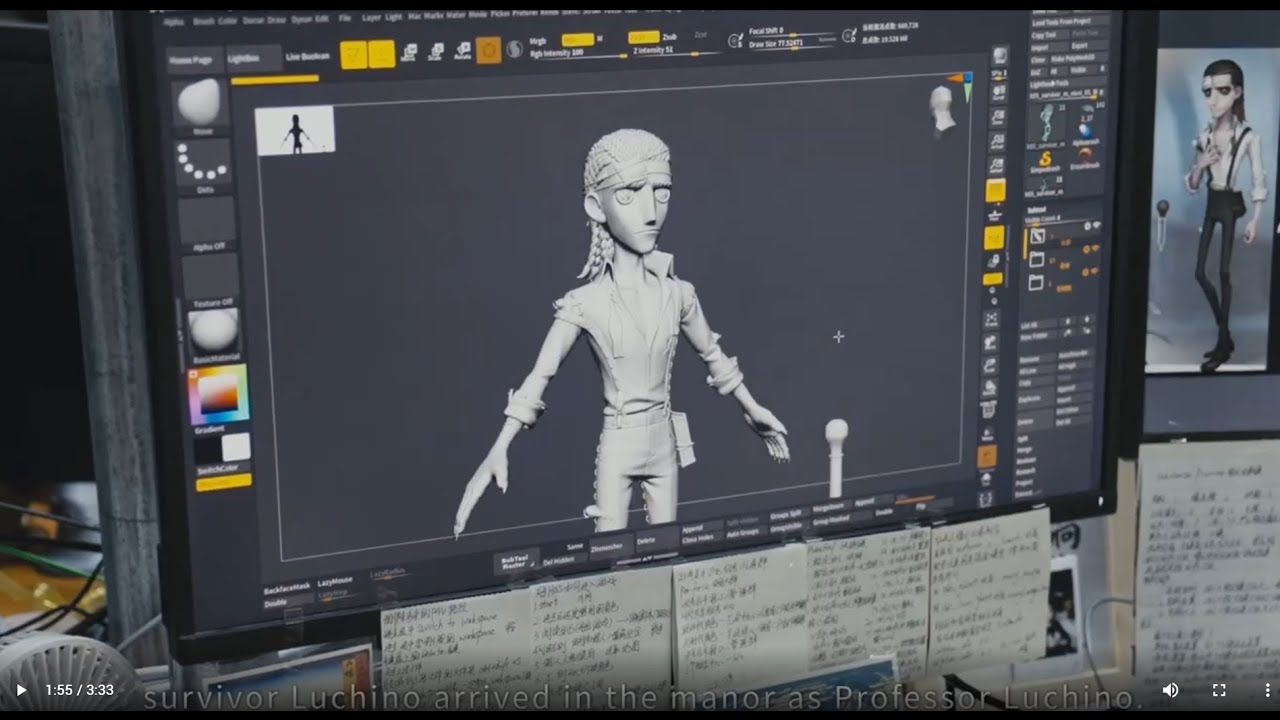The width and height of the screenshot is (1280, 720).
Task: Click the yellow Local symmetry icon on the right shelf
Action: [993, 237]
